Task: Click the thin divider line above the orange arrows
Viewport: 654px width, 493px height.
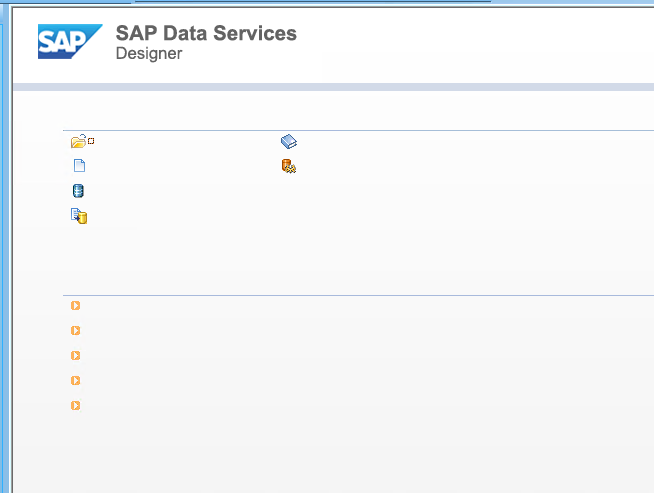Action: click(x=358, y=296)
